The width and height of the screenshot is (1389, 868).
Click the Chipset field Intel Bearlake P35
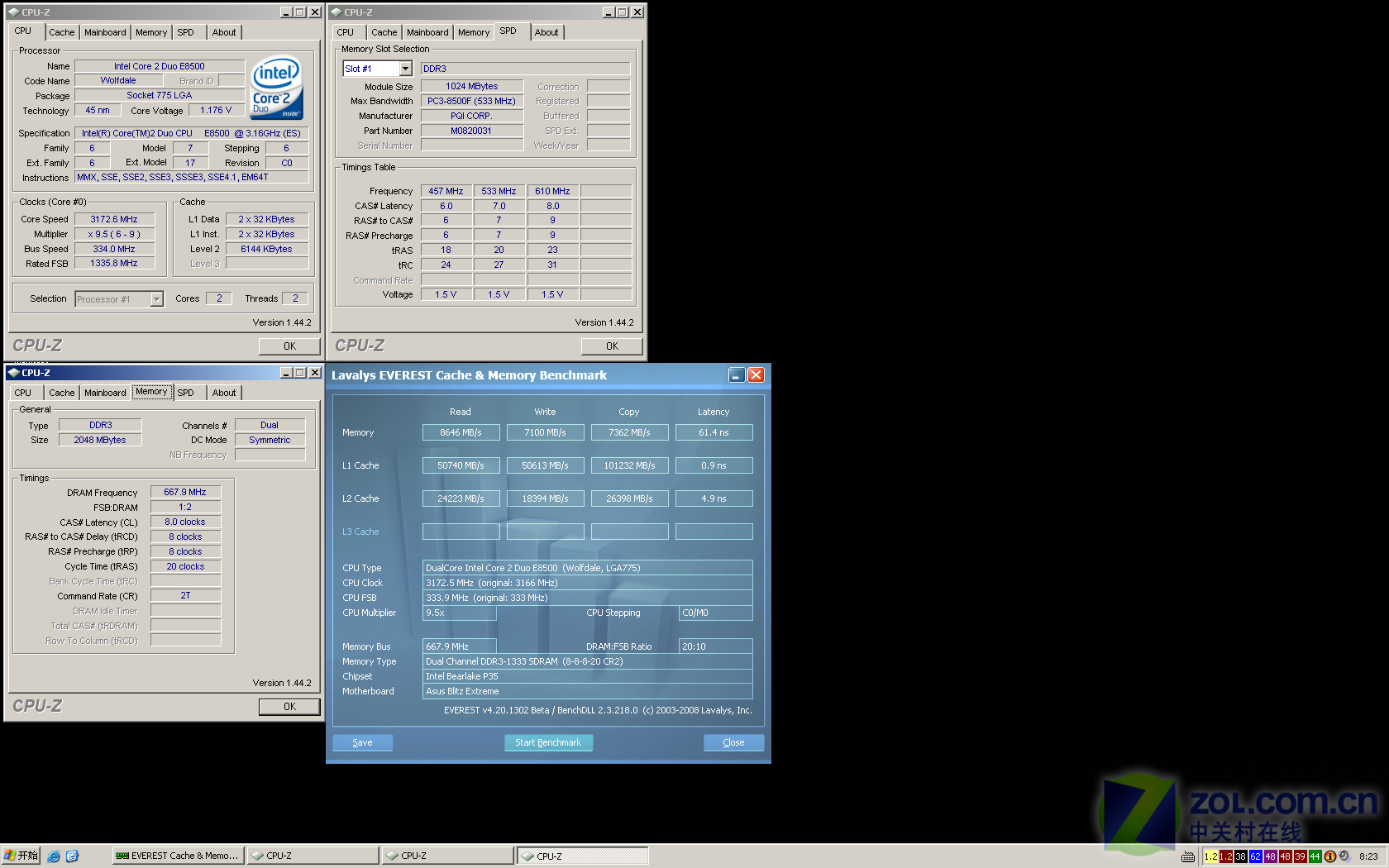(587, 676)
